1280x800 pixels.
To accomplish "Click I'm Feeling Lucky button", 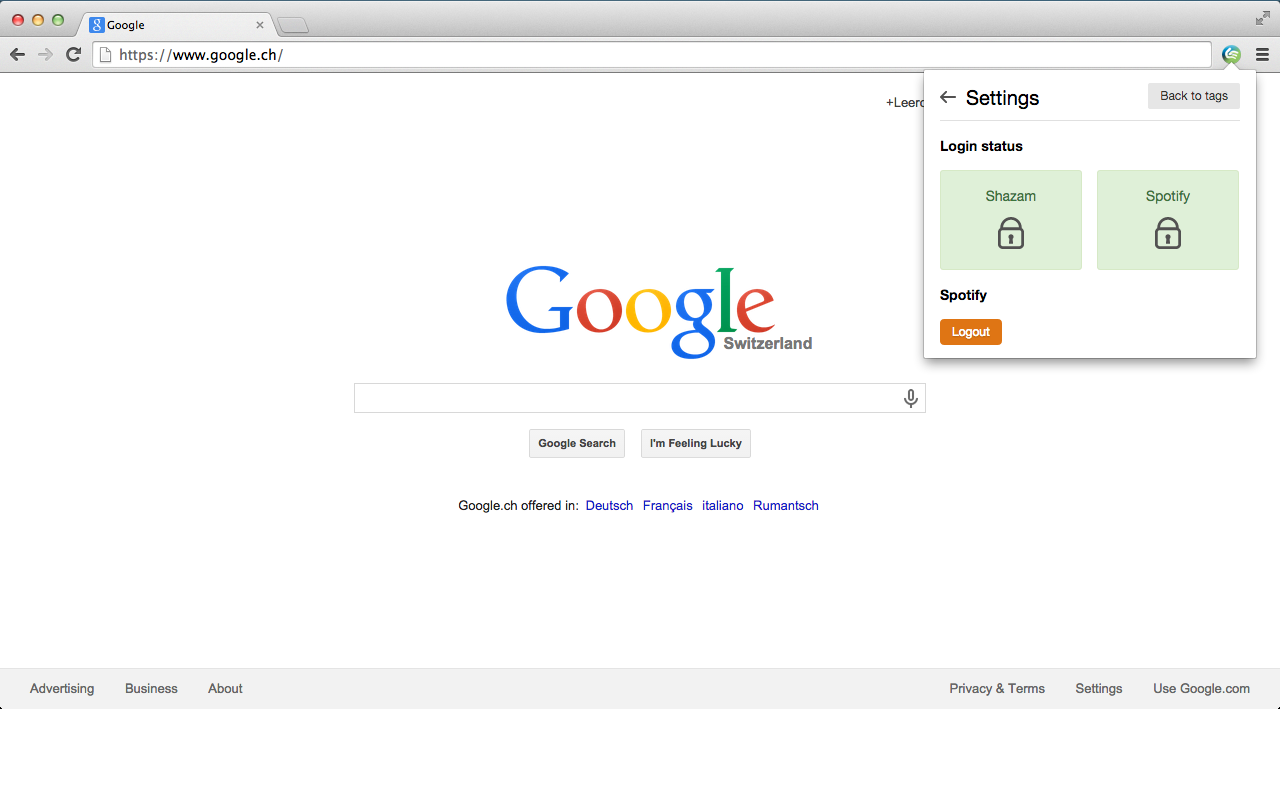I will [x=696, y=443].
